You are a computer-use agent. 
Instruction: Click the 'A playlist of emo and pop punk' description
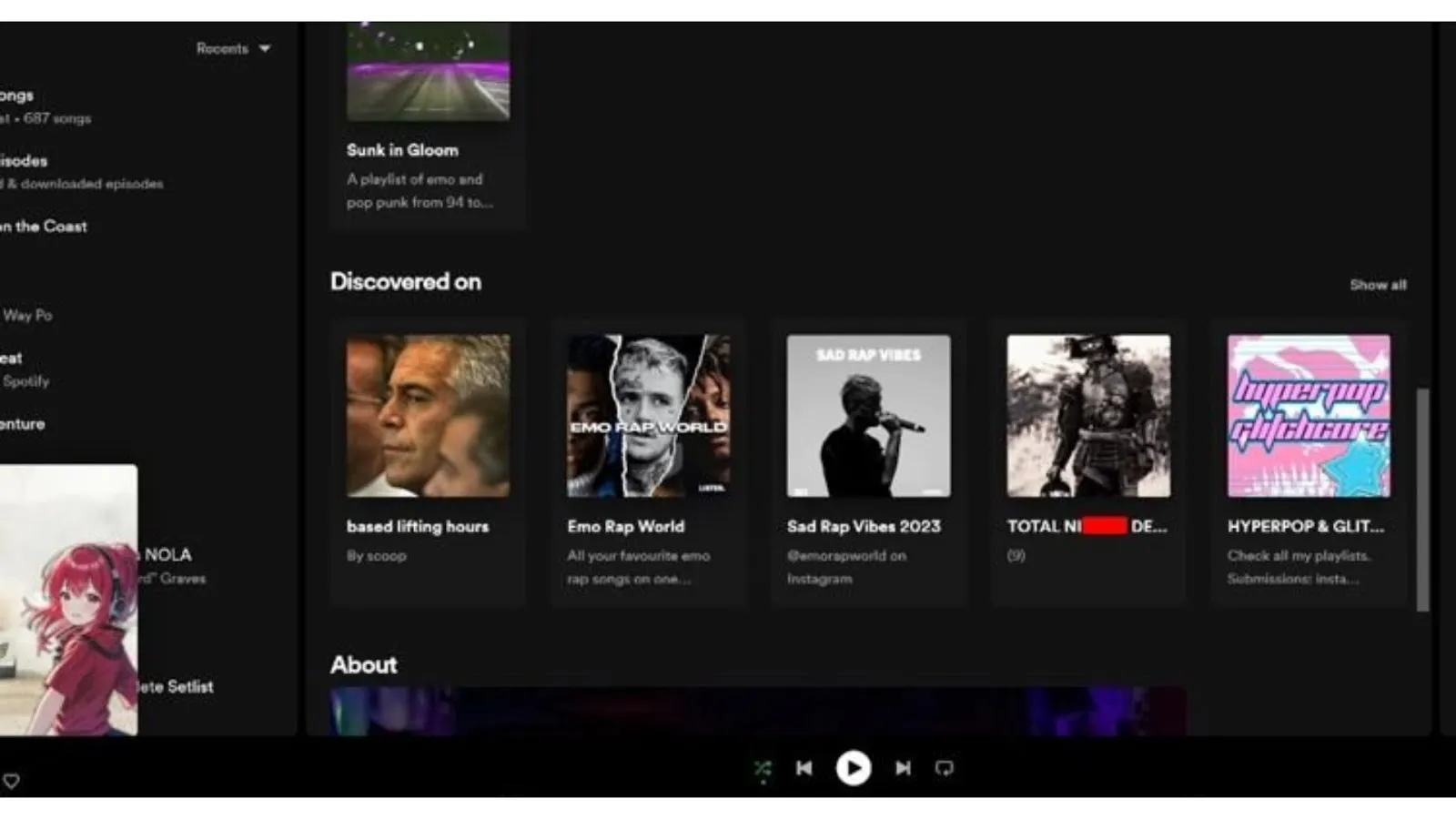pos(419,191)
